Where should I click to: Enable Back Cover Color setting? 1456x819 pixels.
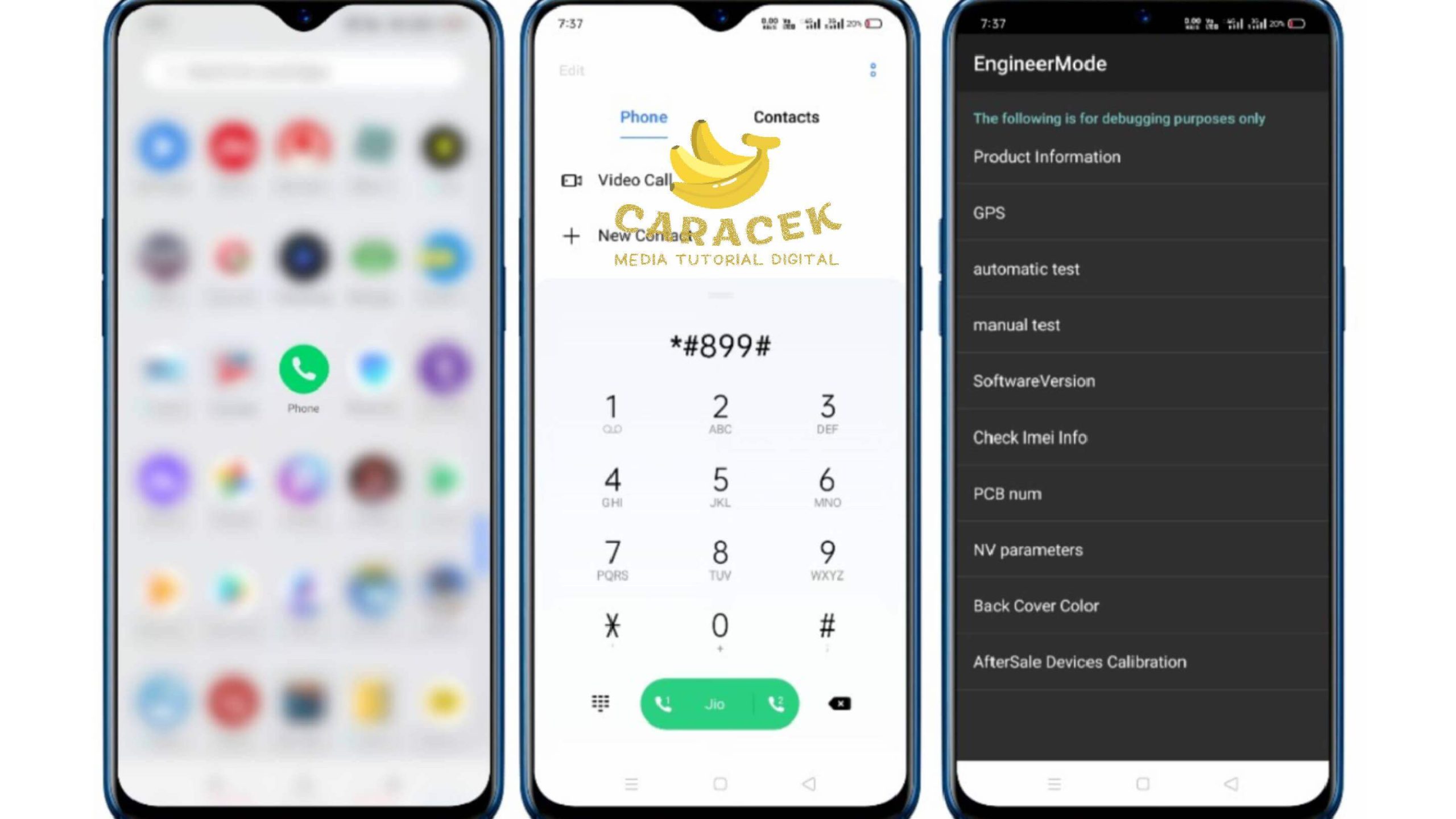[1036, 605]
